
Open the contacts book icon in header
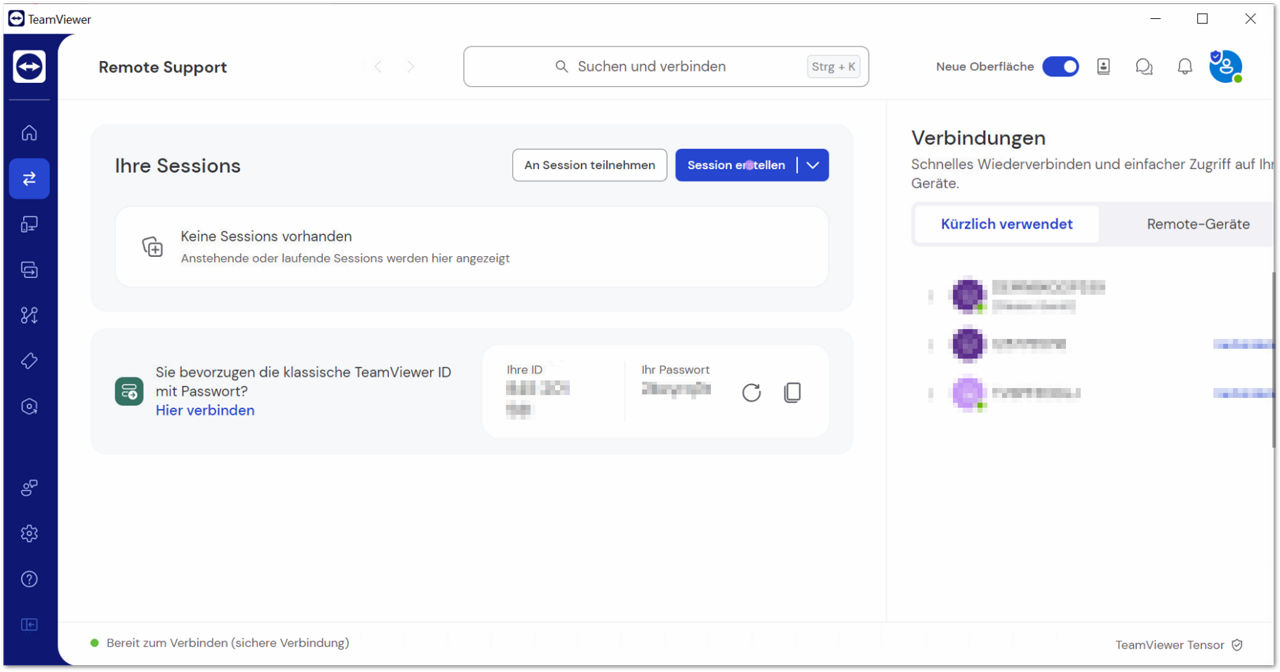pyautogui.click(x=1103, y=67)
